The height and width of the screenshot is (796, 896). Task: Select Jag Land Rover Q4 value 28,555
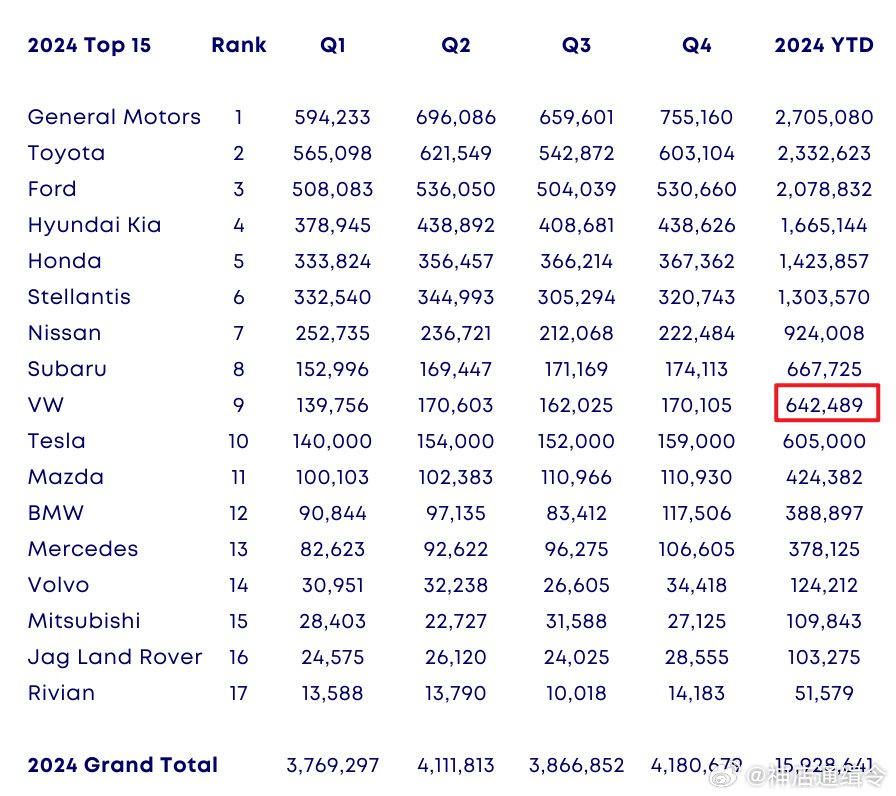pyautogui.click(x=697, y=658)
